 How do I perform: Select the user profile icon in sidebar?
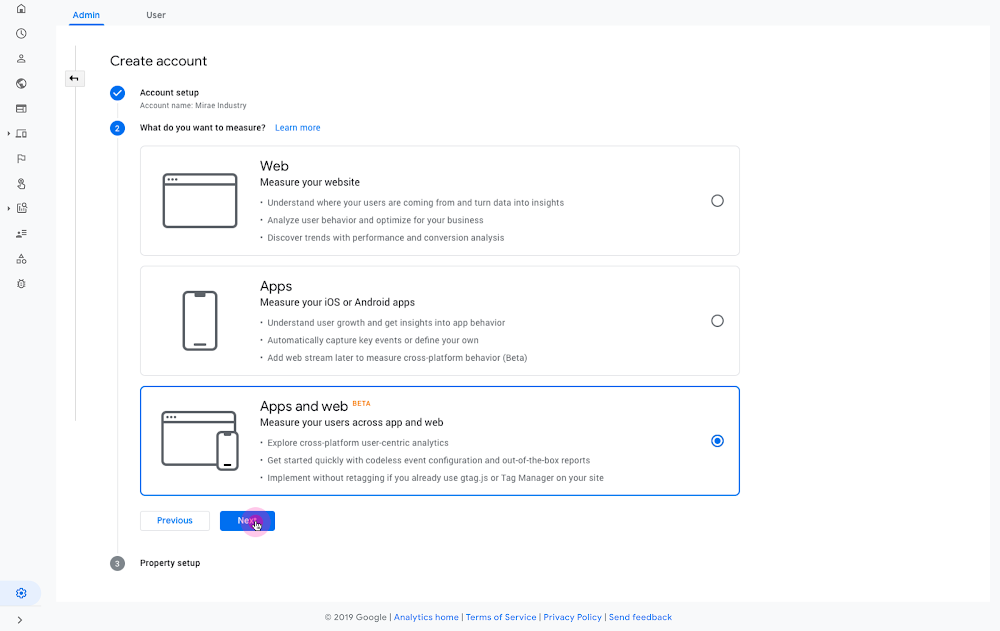pyautogui.click(x=20, y=58)
